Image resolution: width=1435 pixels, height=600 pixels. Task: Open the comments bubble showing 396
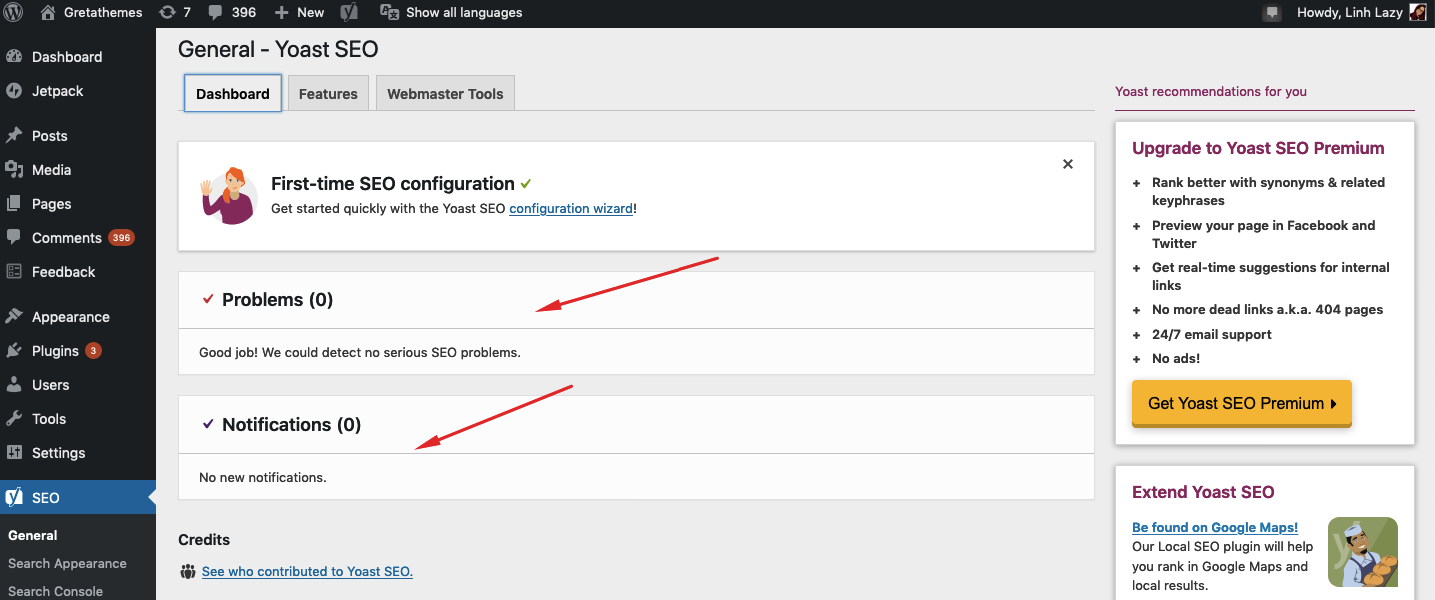tap(216, 13)
